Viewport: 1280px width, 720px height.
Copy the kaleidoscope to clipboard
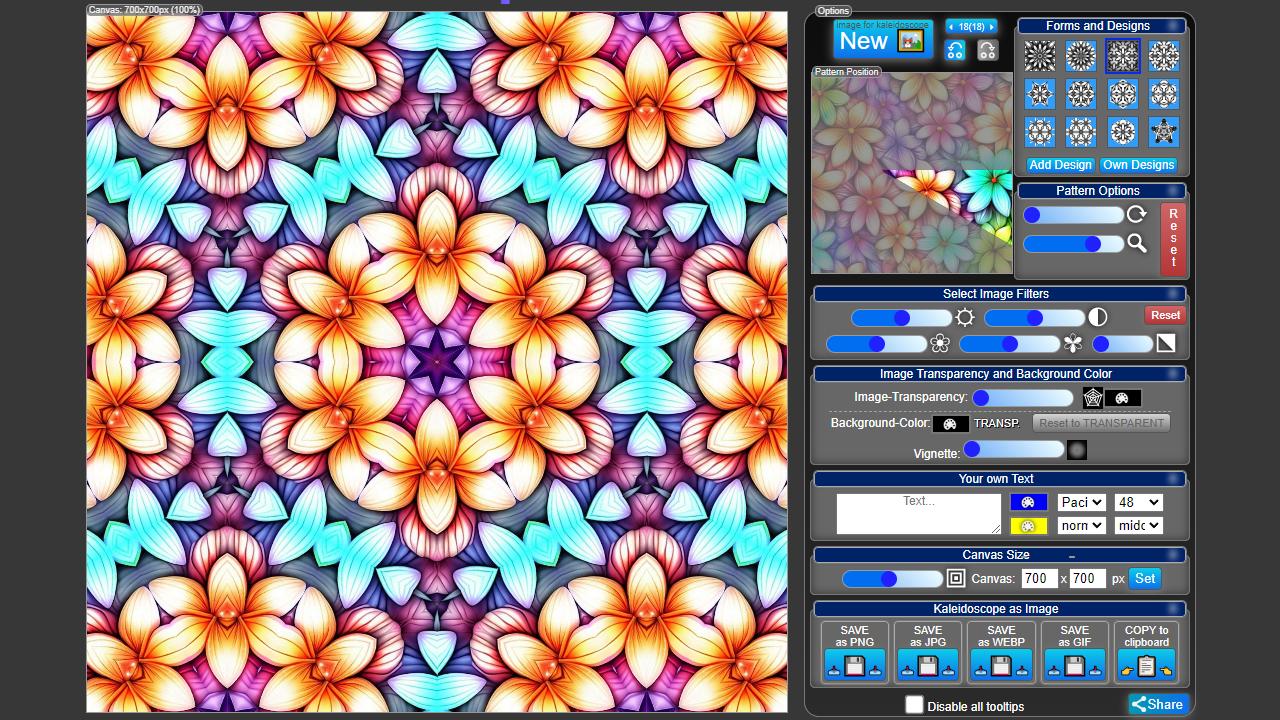[1147, 653]
